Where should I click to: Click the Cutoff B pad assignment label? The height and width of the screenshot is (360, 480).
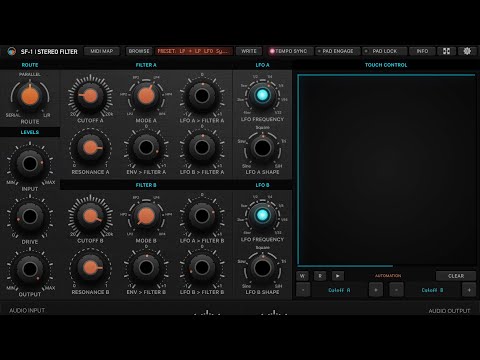point(432,290)
